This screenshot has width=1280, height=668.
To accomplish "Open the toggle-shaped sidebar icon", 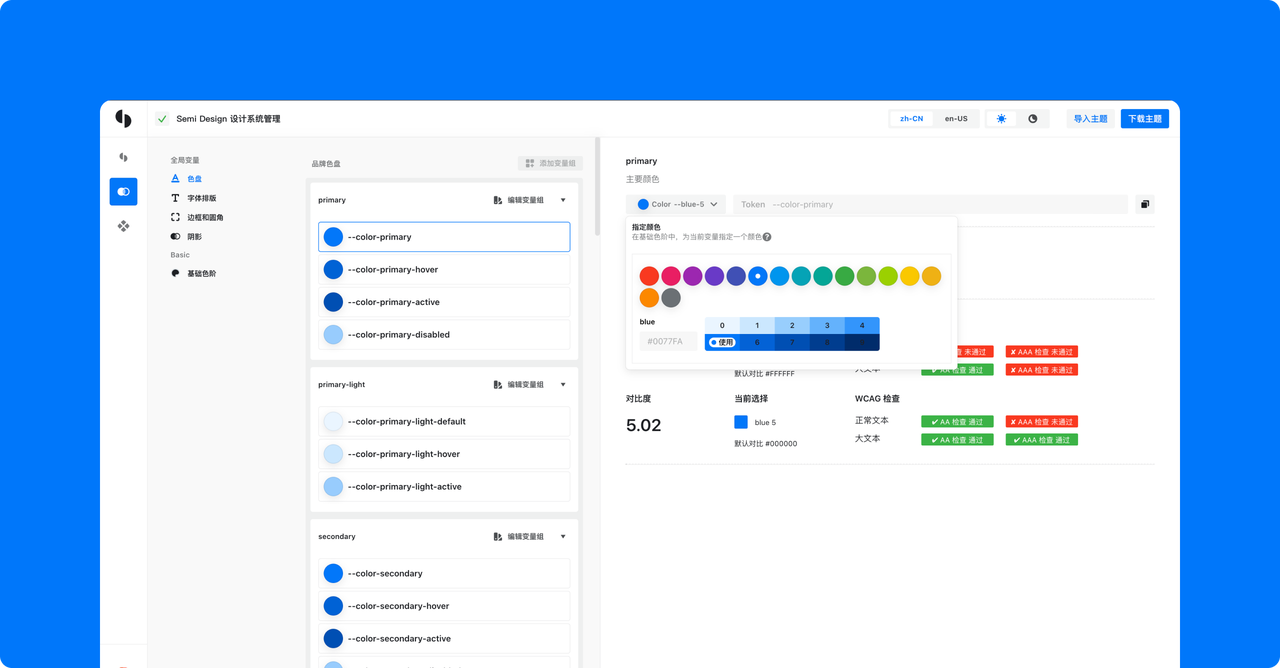I will point(123,191).
